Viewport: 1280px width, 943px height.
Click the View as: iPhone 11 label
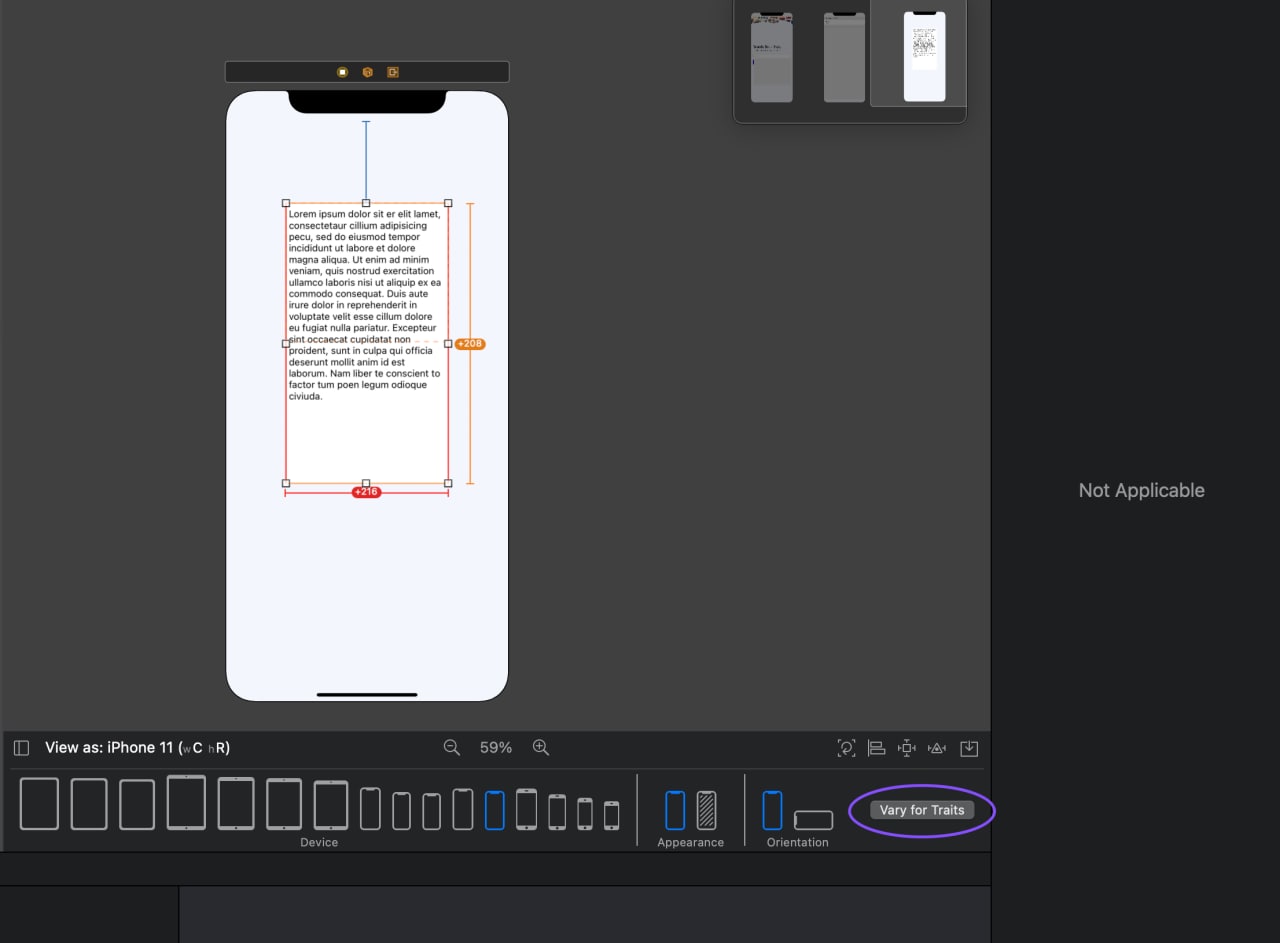pos(137,748)
